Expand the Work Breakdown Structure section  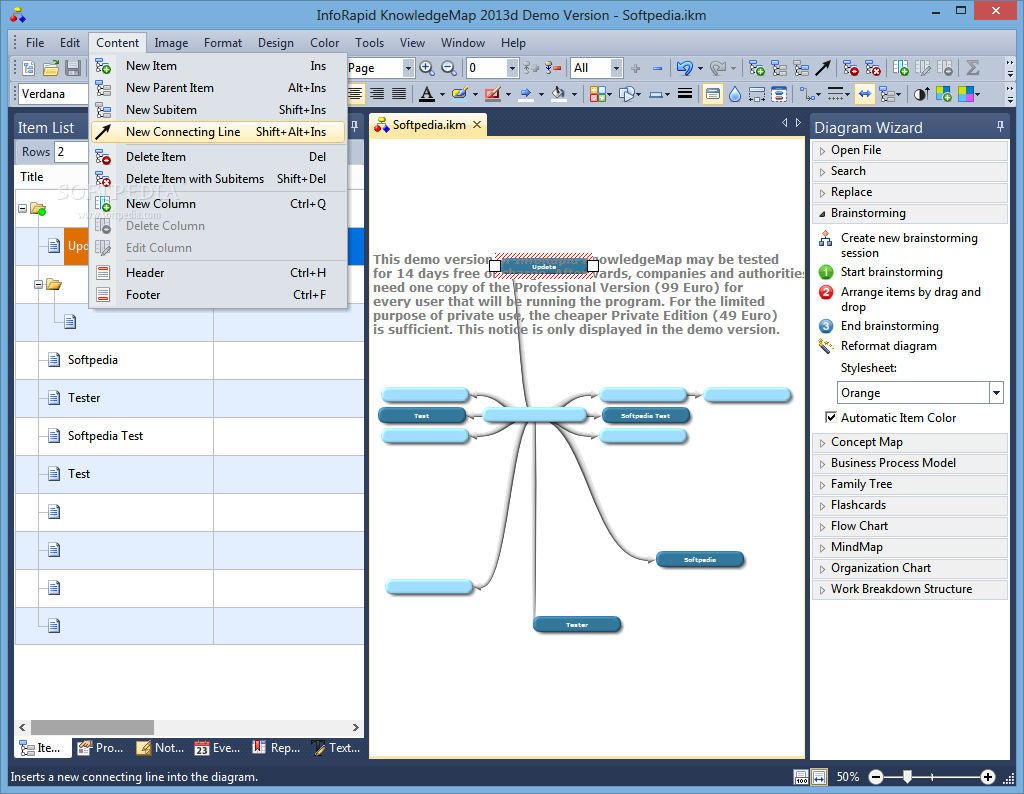point(822,590)
